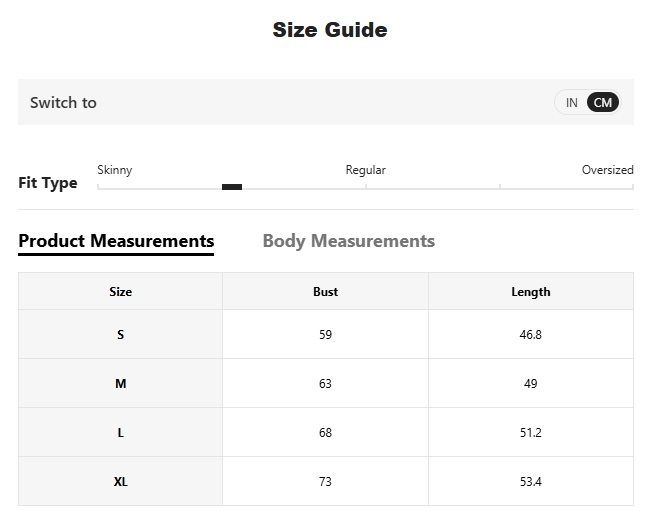Click the Skinny fit label
The width and height of the screenshot is (659, 515).
coord(114,170)
